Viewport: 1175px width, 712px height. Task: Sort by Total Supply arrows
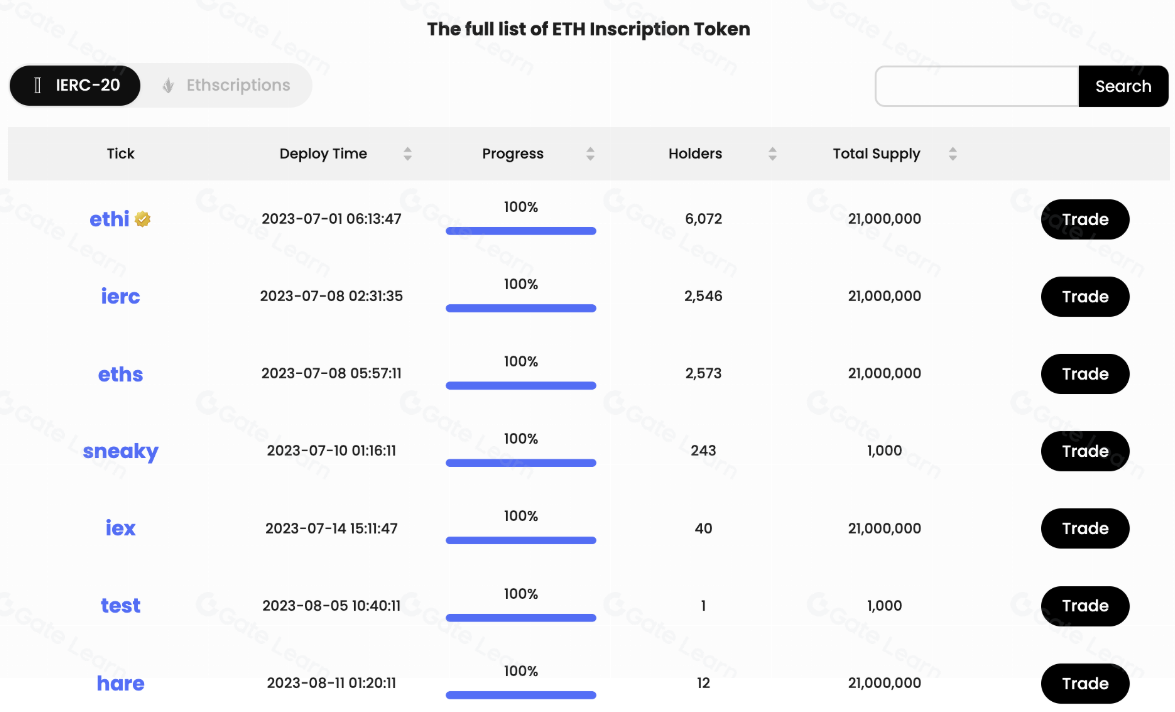pyautogui.click(x=952, y=154)
